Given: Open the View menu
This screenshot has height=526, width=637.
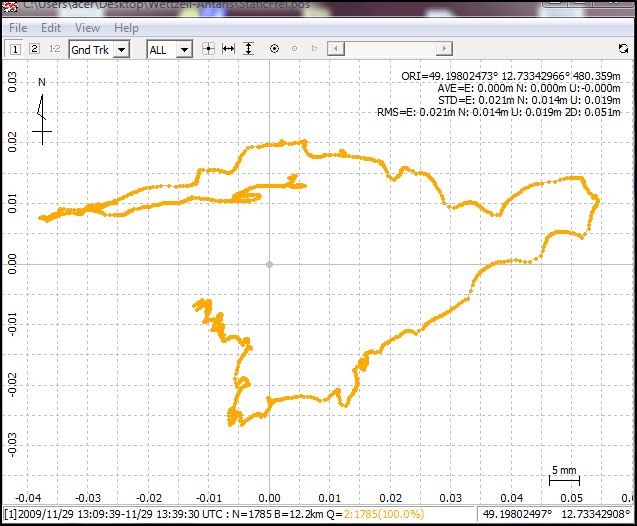Looking at the screenshot, I should point(87,28).
